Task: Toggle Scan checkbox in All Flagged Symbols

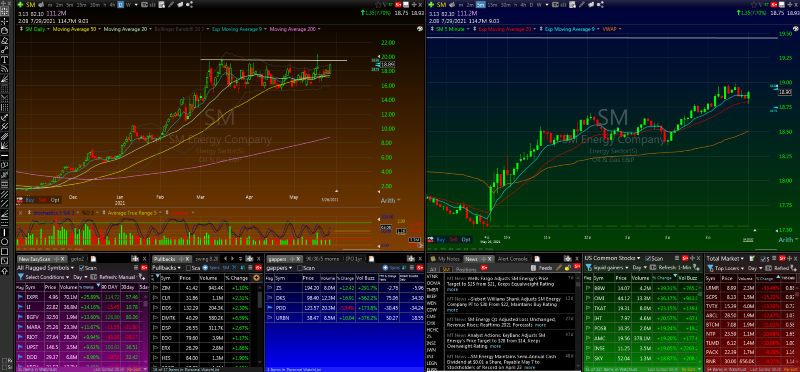Action: [82, 268]
